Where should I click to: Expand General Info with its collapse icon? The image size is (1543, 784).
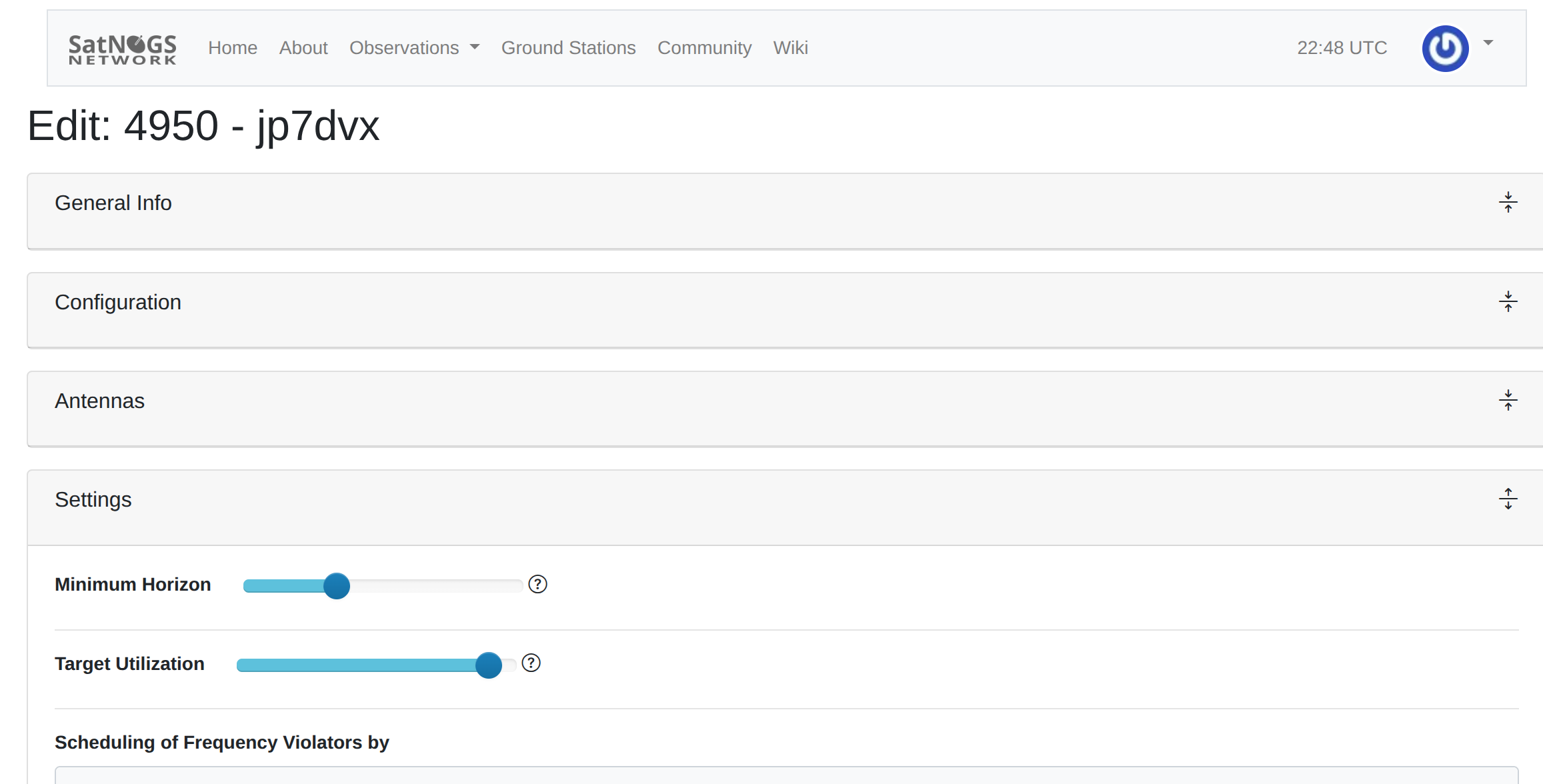click(x=1508, y=203)
